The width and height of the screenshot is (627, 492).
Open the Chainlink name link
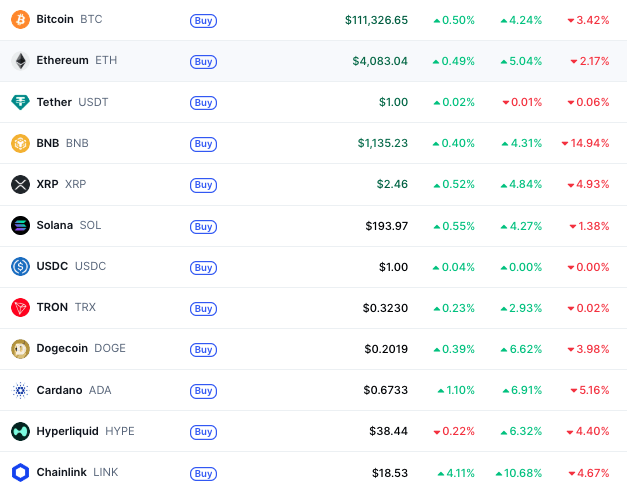[x=61, y=472]
